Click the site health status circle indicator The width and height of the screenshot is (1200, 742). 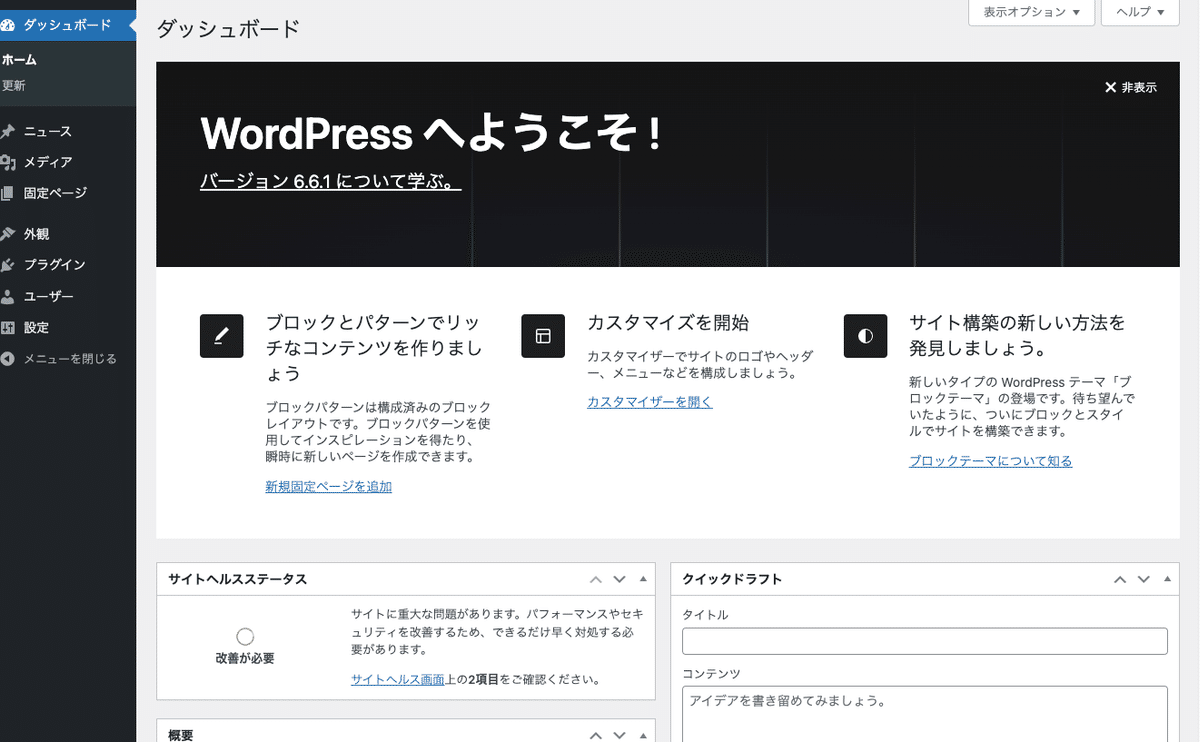click(245, 636)
